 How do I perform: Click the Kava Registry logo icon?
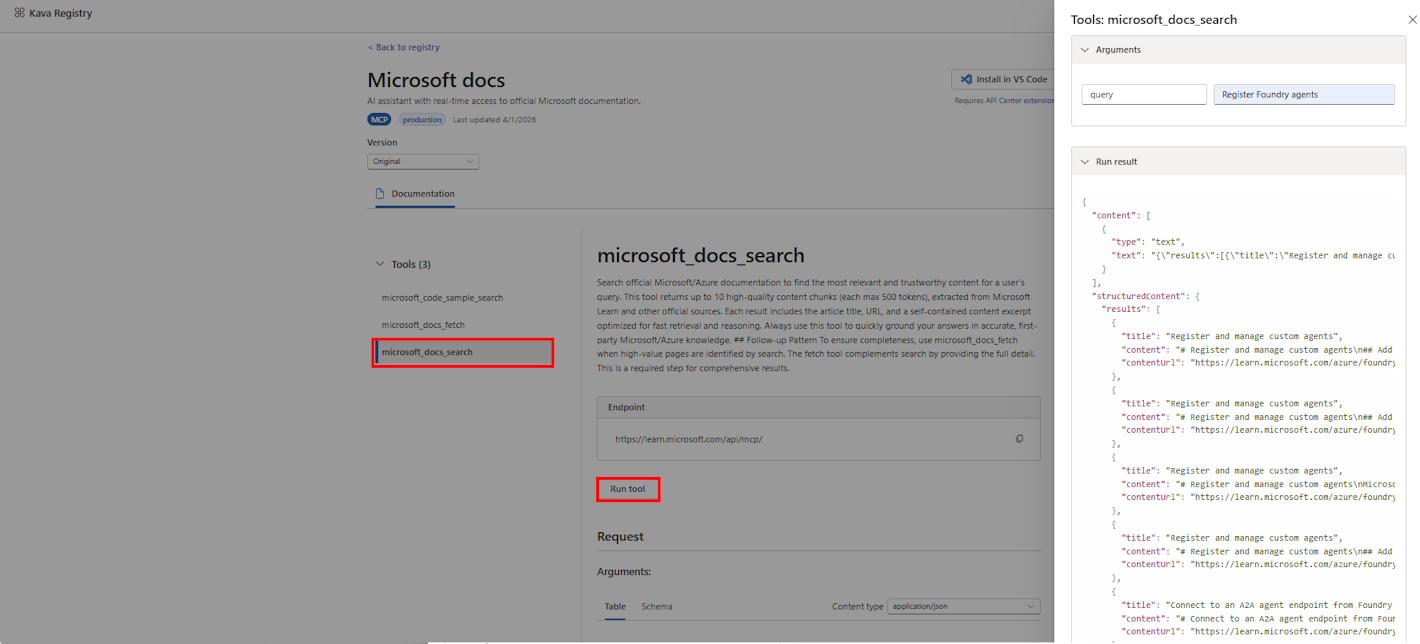(19, 13)
